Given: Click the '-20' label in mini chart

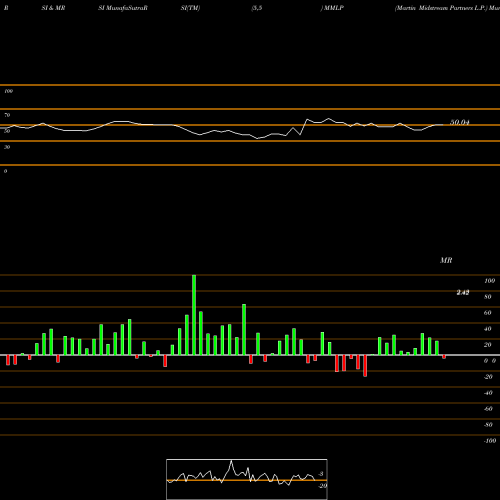Looking at the screenshot, I should [x=322, y=486].
